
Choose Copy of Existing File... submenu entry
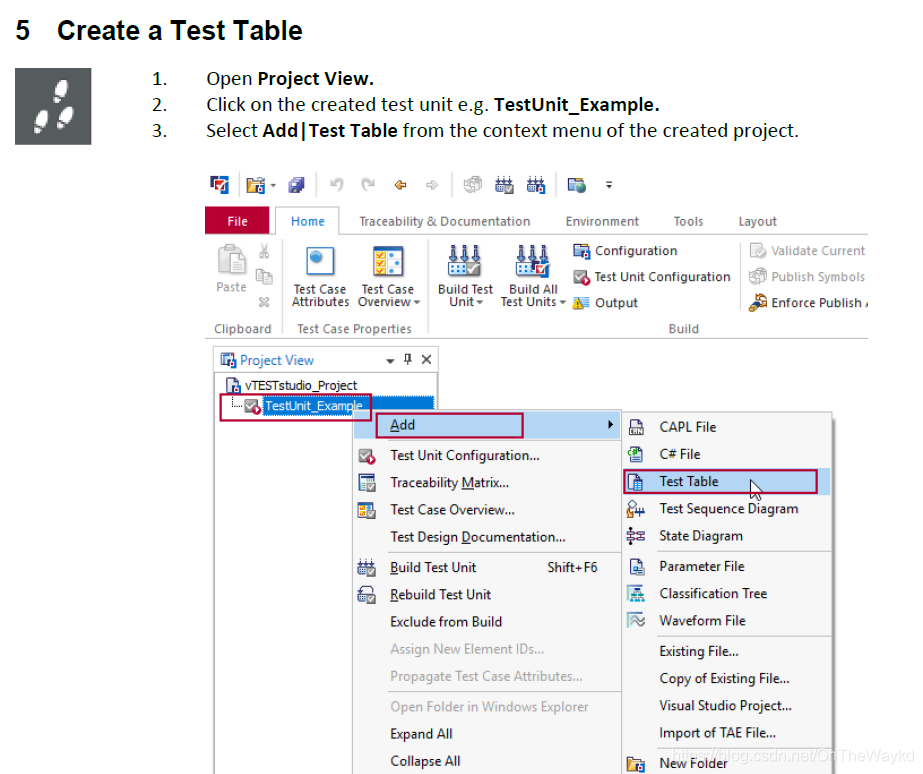tap(726, 678)
